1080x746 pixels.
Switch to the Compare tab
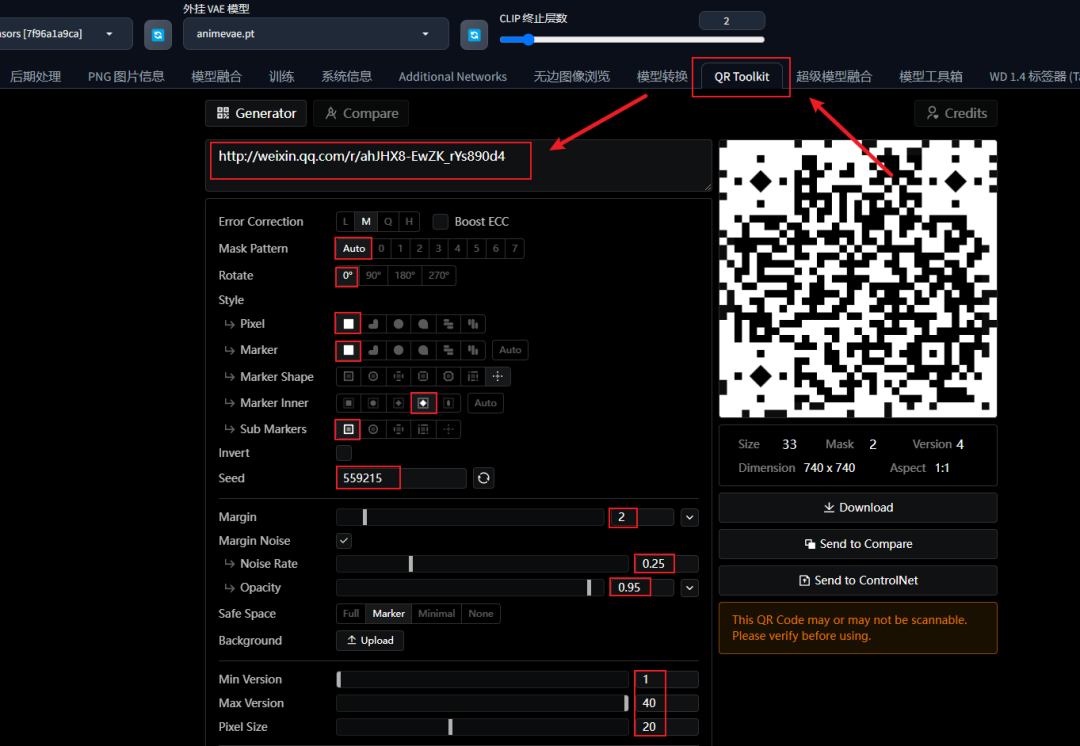point(361,113)
